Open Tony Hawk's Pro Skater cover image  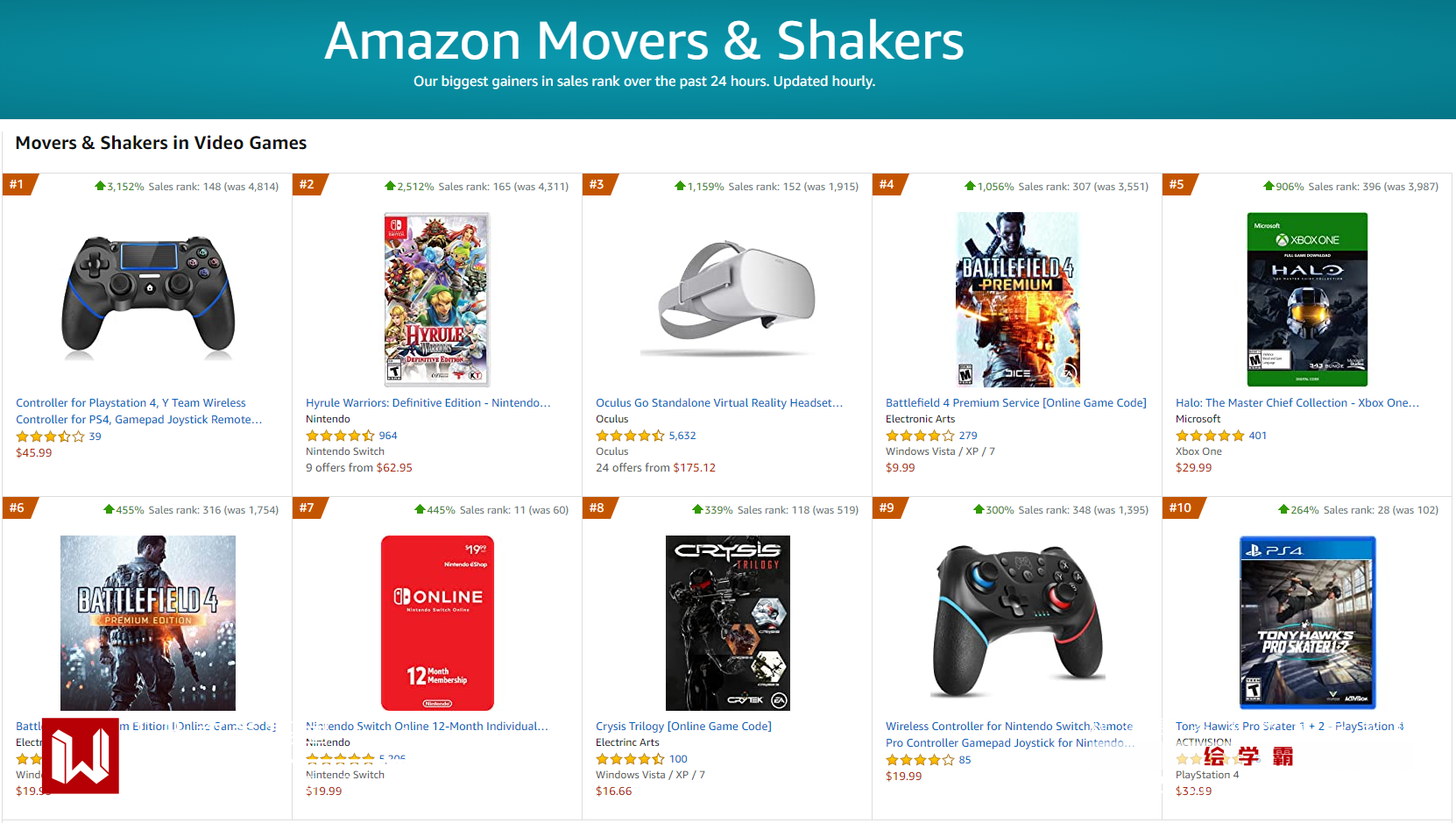point(1307,622)
